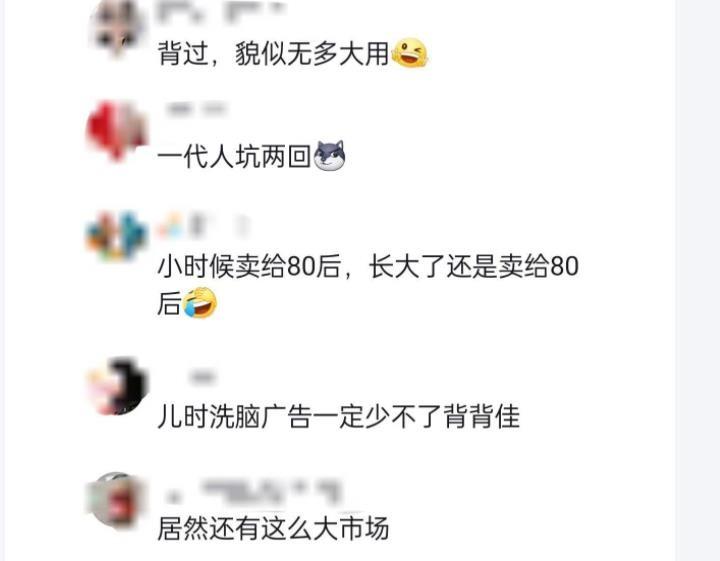
Task: Click blurred username above 一代人坑两回
Action: [x=197, y=110]
